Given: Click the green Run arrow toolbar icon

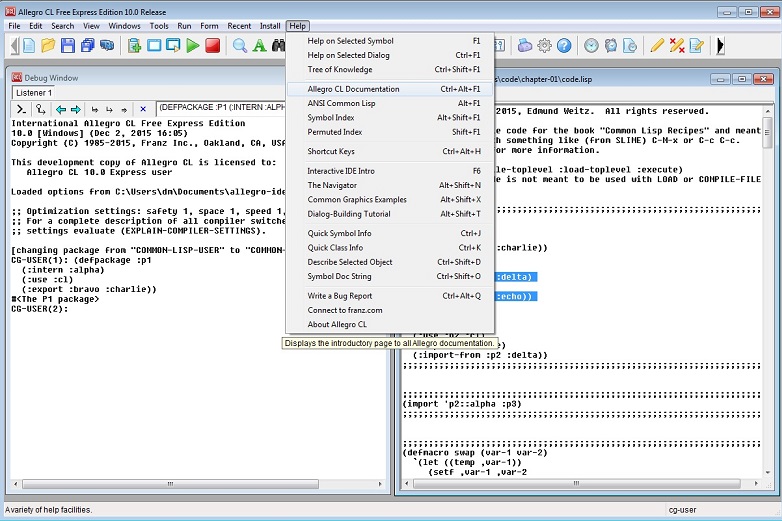Looking at the screenshot, I should [x=193, y=46].
